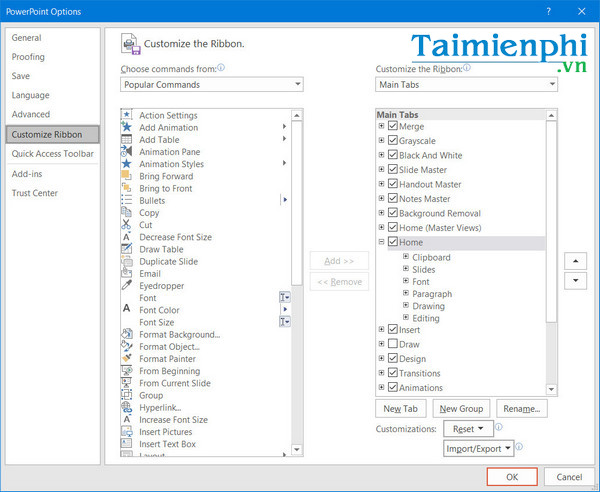Click the info icon beside Reset
Image resolution: width=600 pixels, height=492 pixels.
coord(499,427)
